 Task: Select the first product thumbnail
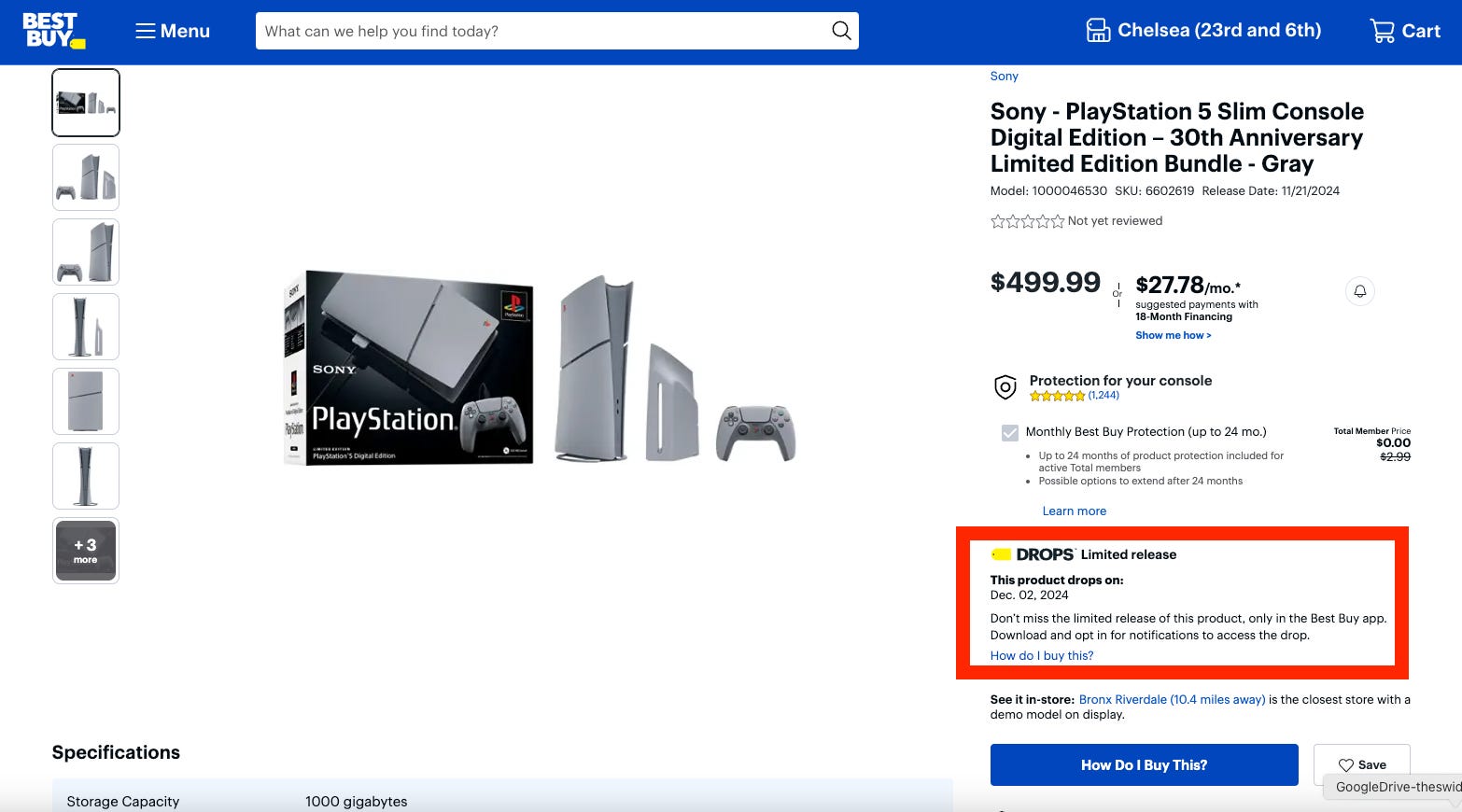click(x=85, y=103)
